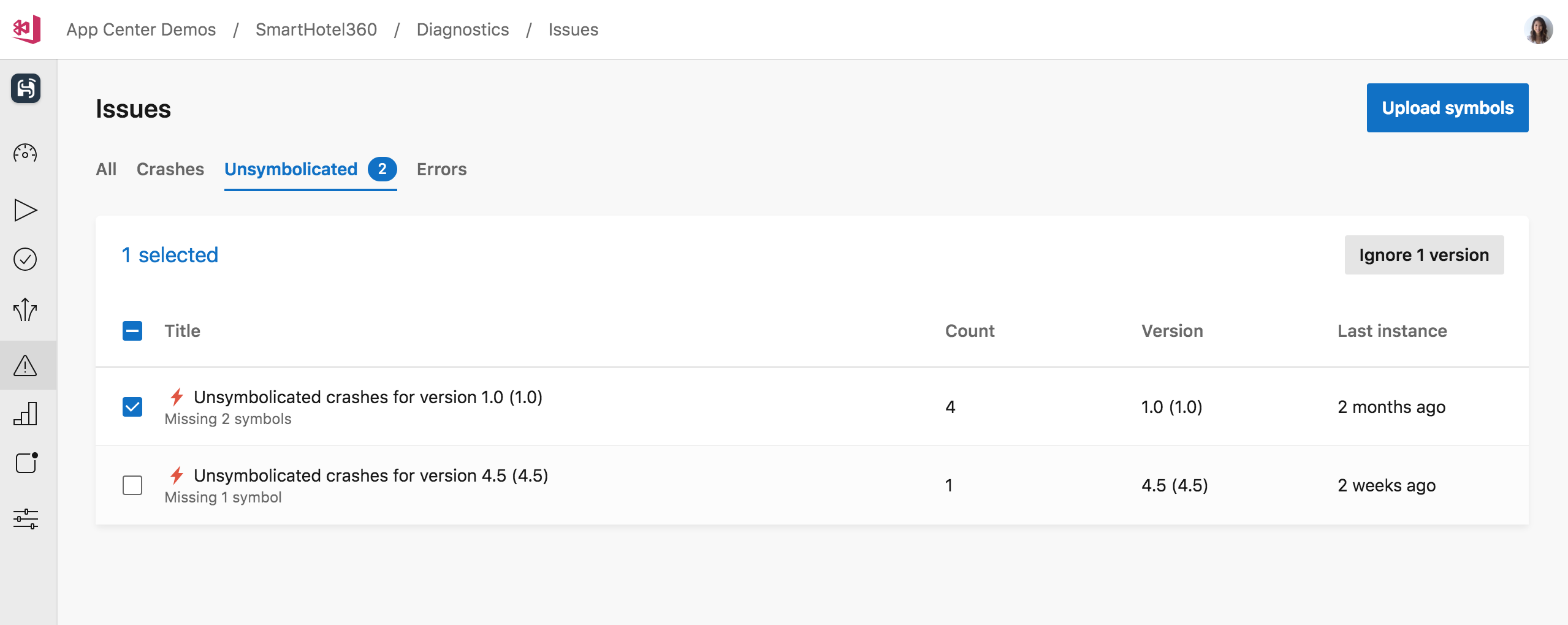This screenshot has height=625, width=1568.
Task: Click the crash lightning icon on version 1.0 row
Action: [177, 397]
